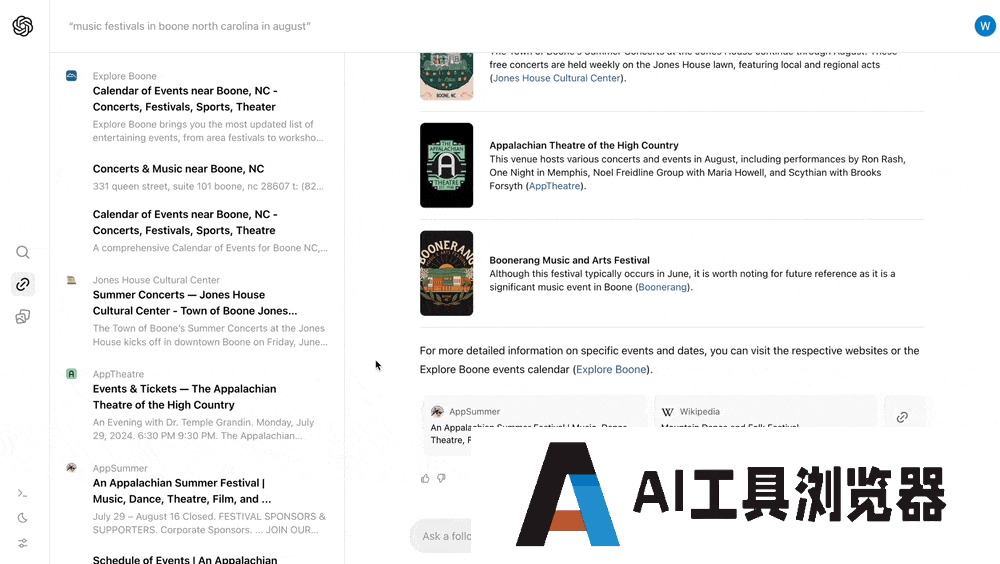Click 'AppTheatre' source label in results

click(118, 374)
